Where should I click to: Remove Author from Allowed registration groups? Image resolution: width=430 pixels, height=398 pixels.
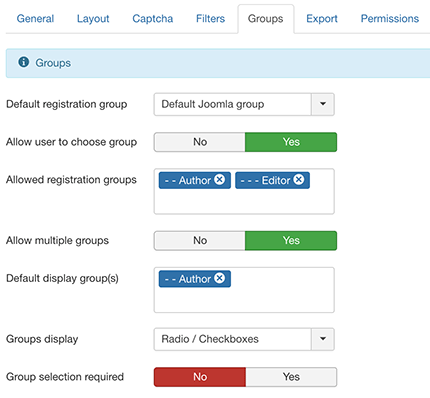point(219,180)
